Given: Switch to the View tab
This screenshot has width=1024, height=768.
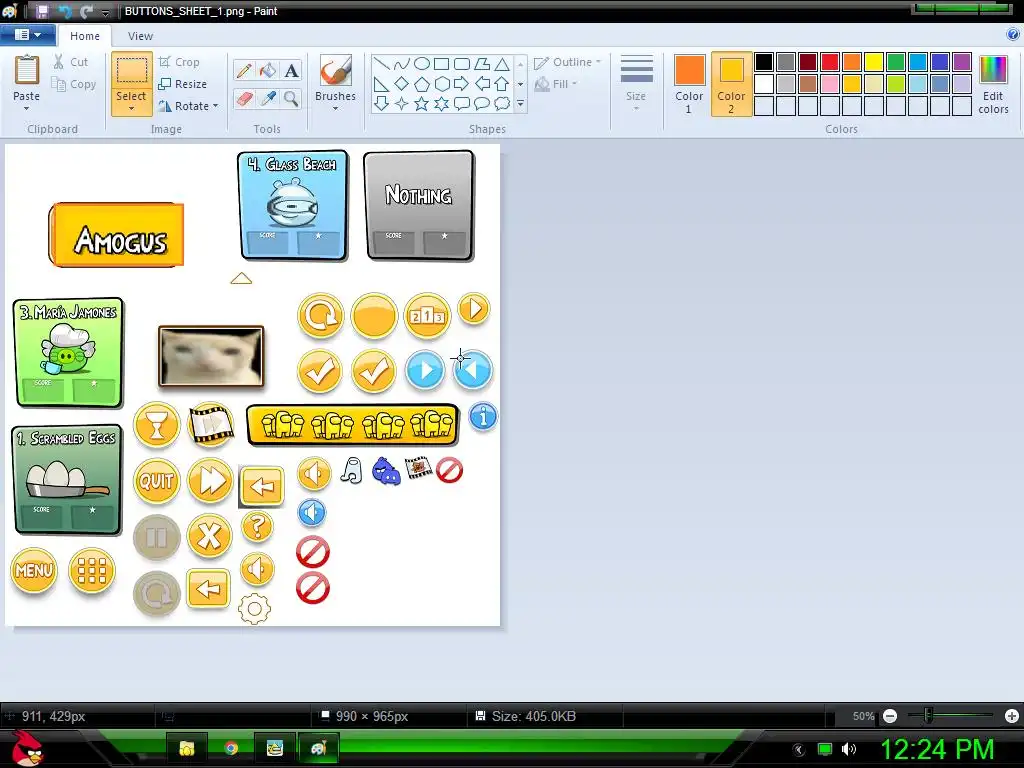Looking at the screenshot, I should coord(140,36).
